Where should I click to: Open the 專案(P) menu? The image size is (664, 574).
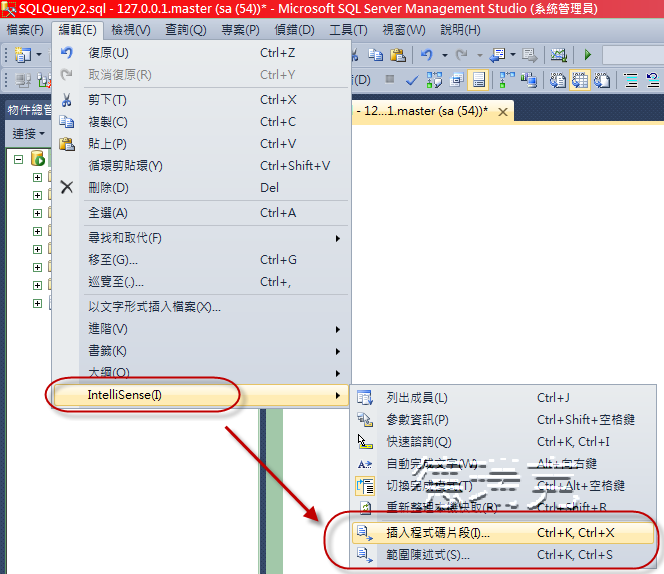pos(240,30)
